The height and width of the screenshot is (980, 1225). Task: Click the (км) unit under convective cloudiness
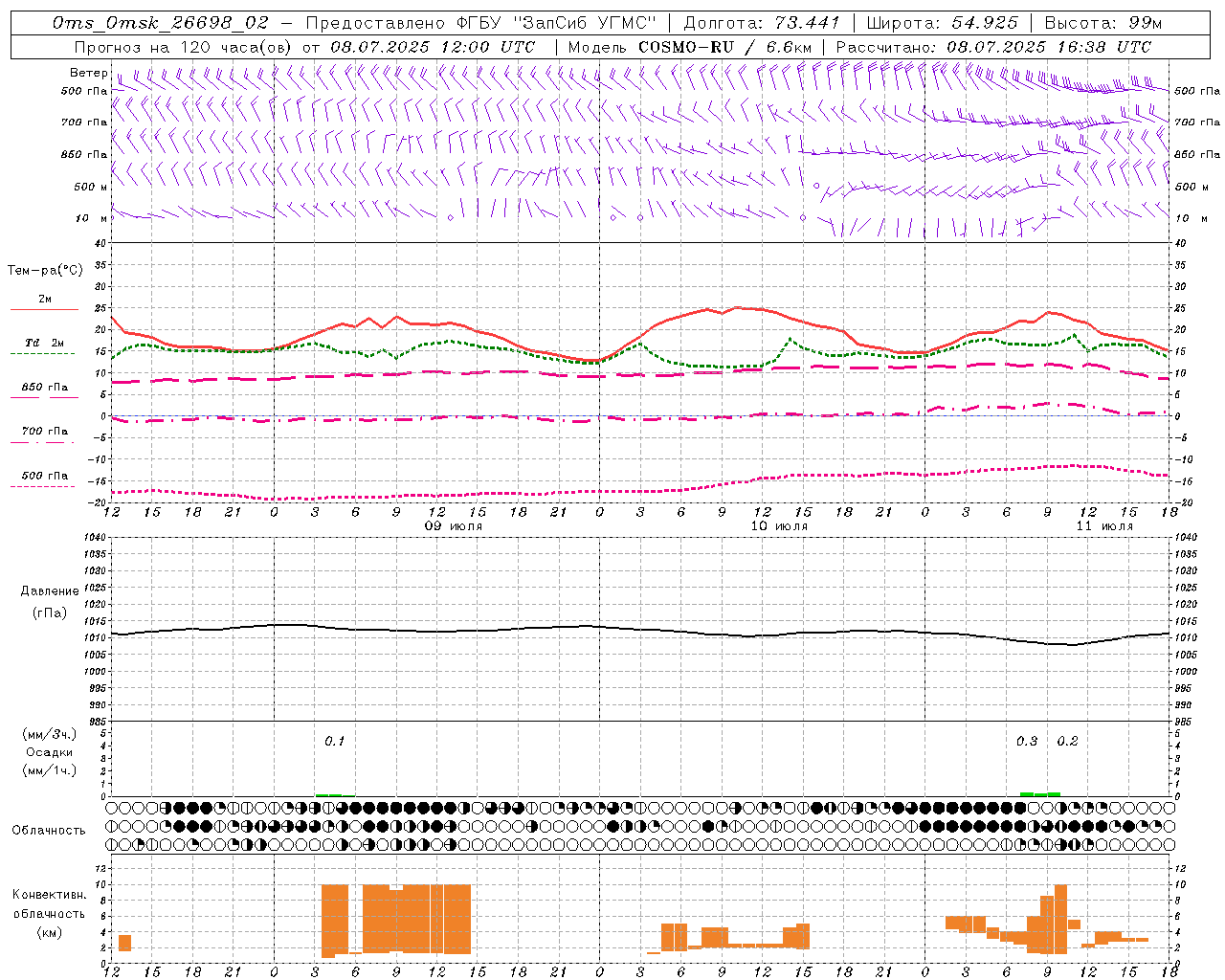pyautogui.click(x=49, y=932)
